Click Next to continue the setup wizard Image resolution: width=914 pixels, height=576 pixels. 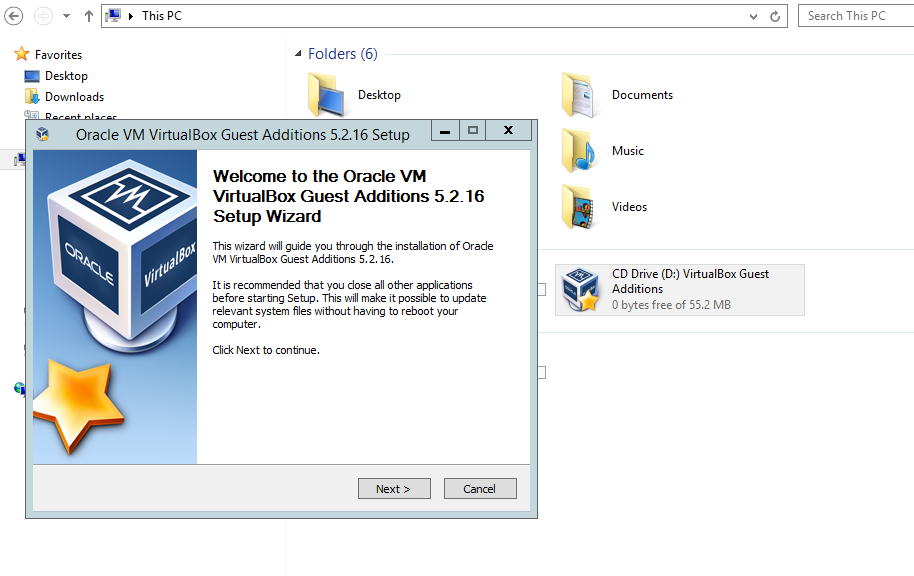[x=394, y=489]
